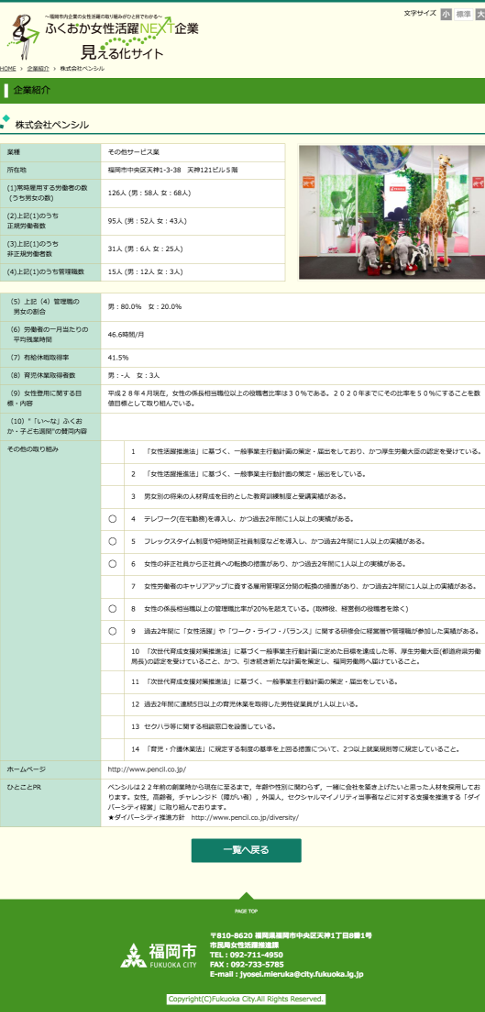Select item 7 キャリアアップ text
The width and height of the screenshot is (485, 1012).
305,586
